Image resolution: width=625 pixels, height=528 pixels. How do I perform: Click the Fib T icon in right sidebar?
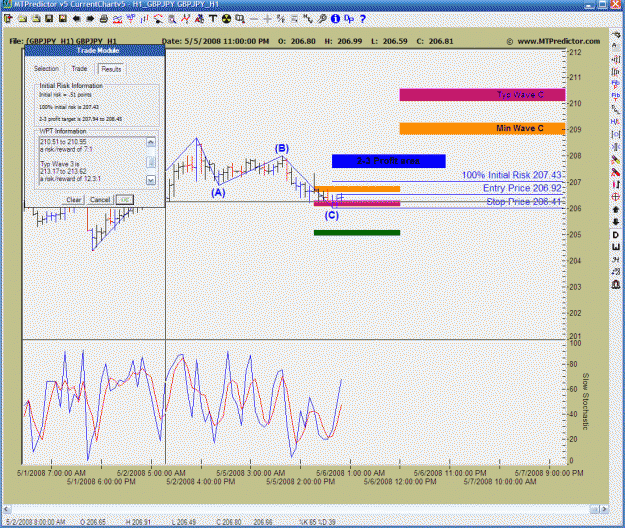click(615, 96)
